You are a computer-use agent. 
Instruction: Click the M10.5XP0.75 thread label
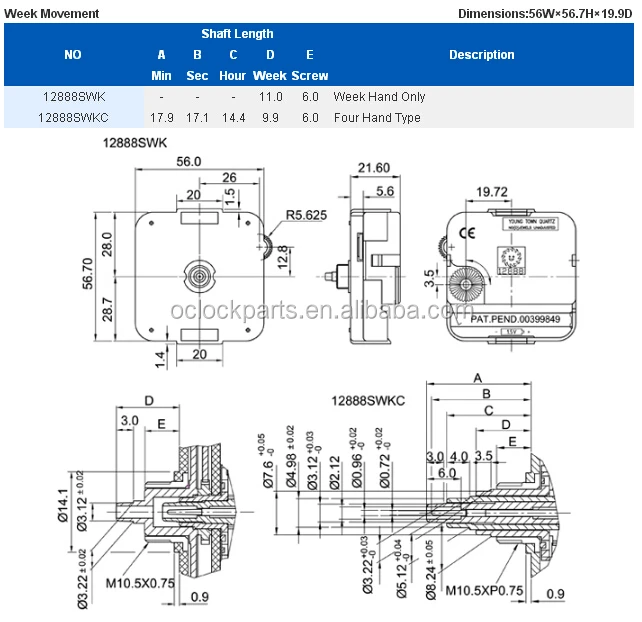(x=484, y=590)
